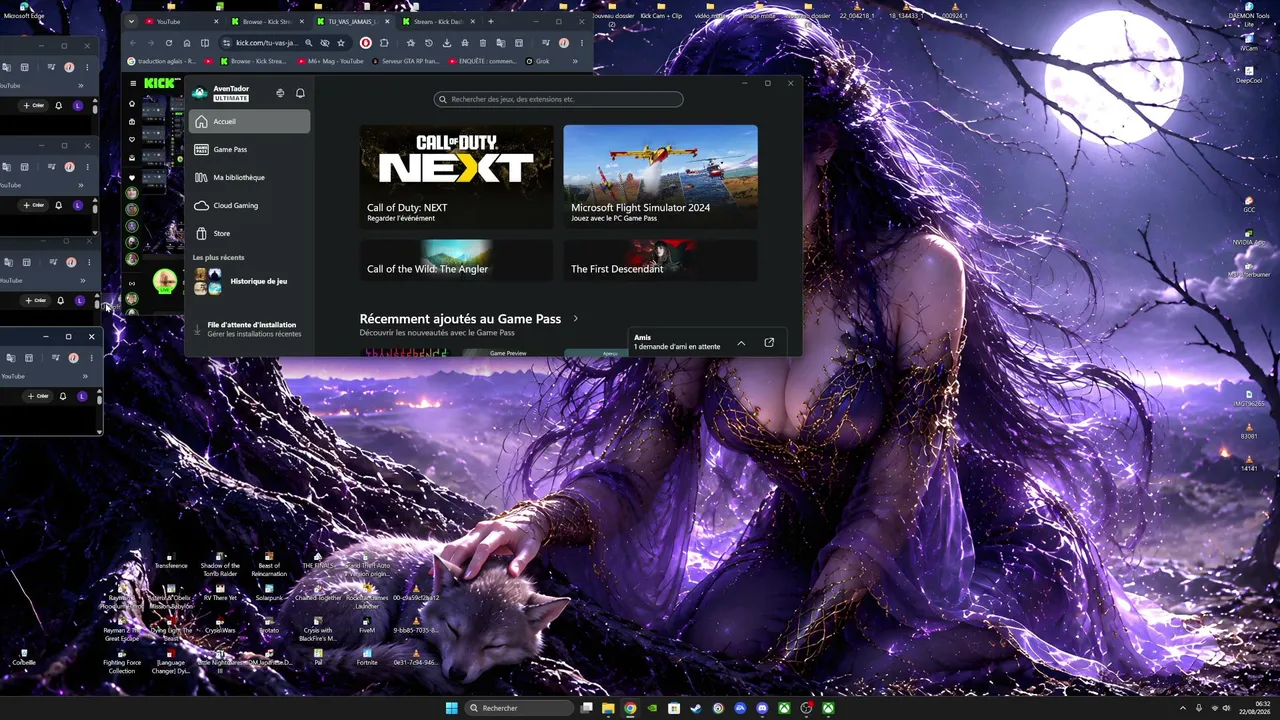Open the DAEMON Tools Lite desktop icon

click(1248, 15)
